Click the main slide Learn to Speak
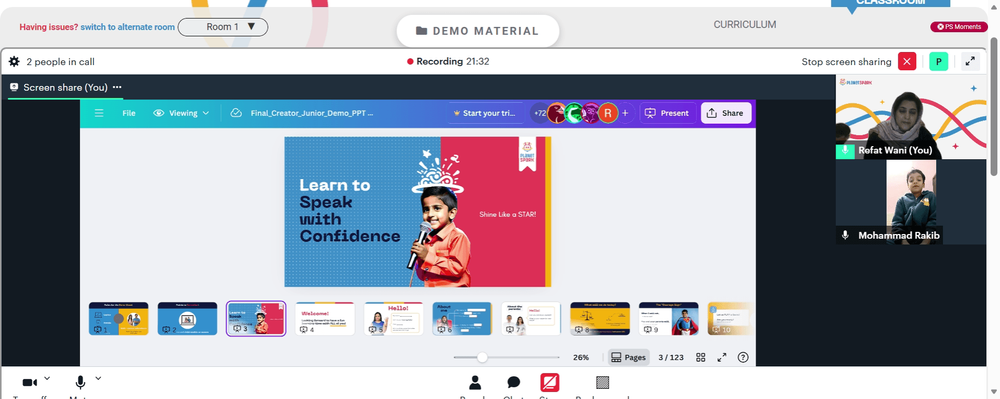The height and width of the screenshot is (399, 1000). pyautogui.click(x=418, y=212)
